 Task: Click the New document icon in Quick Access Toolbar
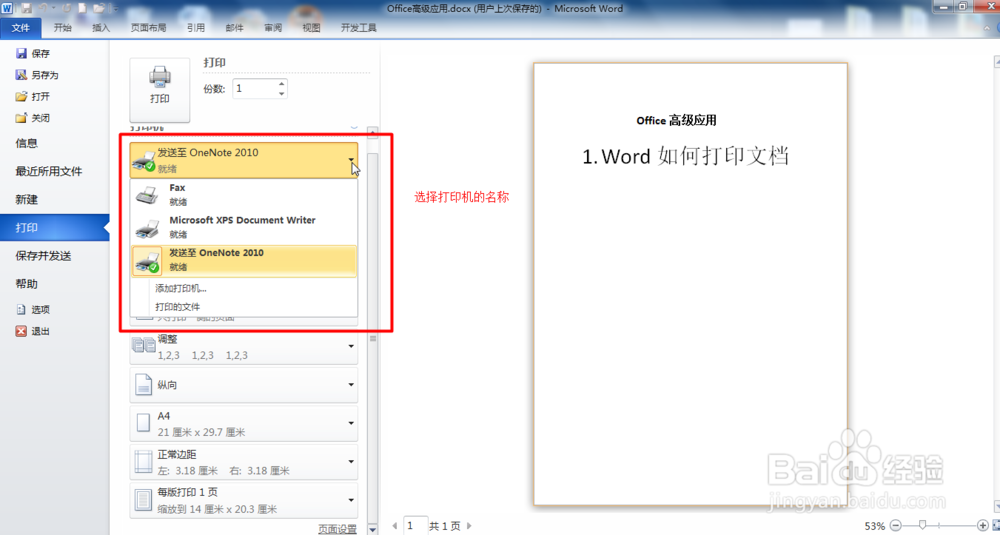[83, 8]
